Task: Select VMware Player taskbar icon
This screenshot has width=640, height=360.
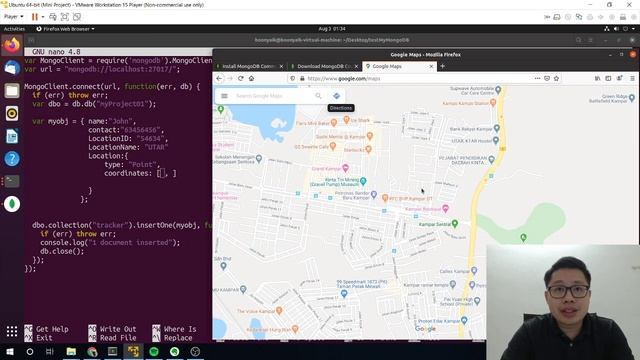Action: pyautogui.click(x=133, y=352)
